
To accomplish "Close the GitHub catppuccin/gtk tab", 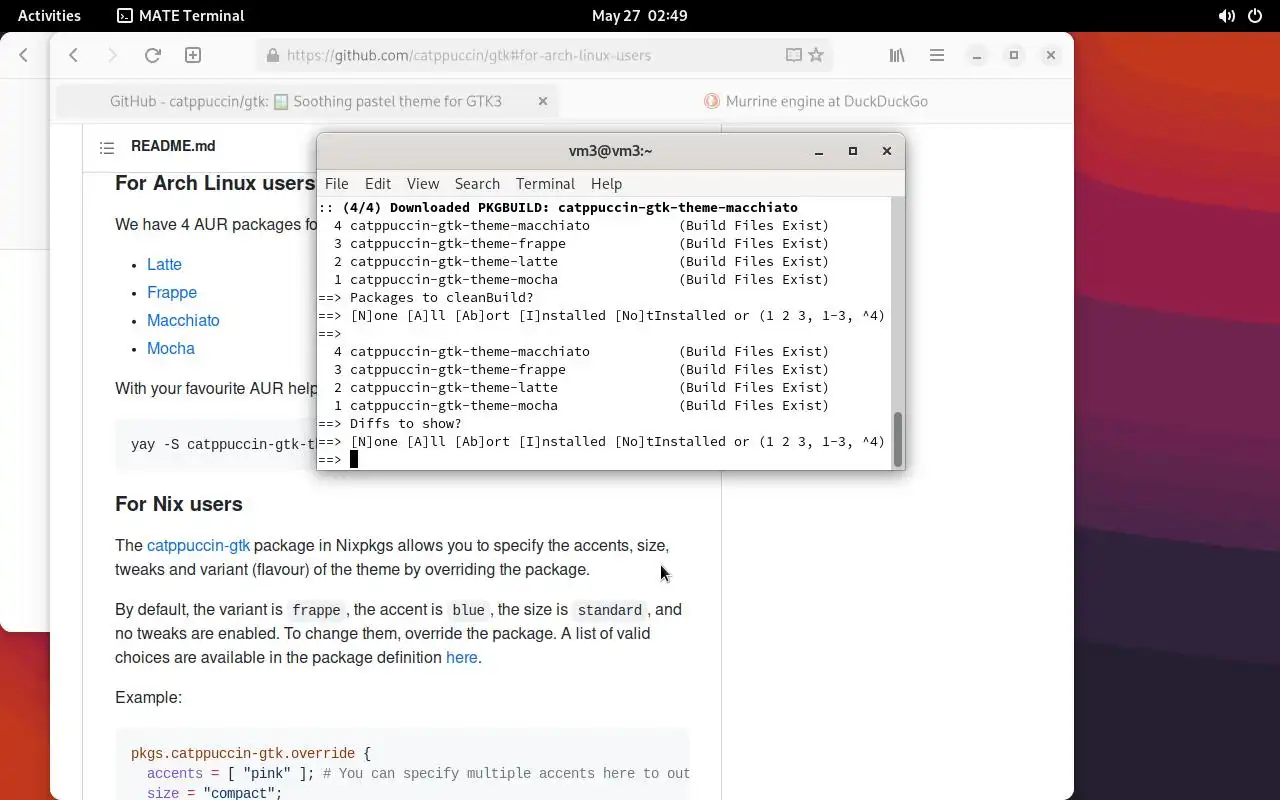I will (x=543, y=101).
